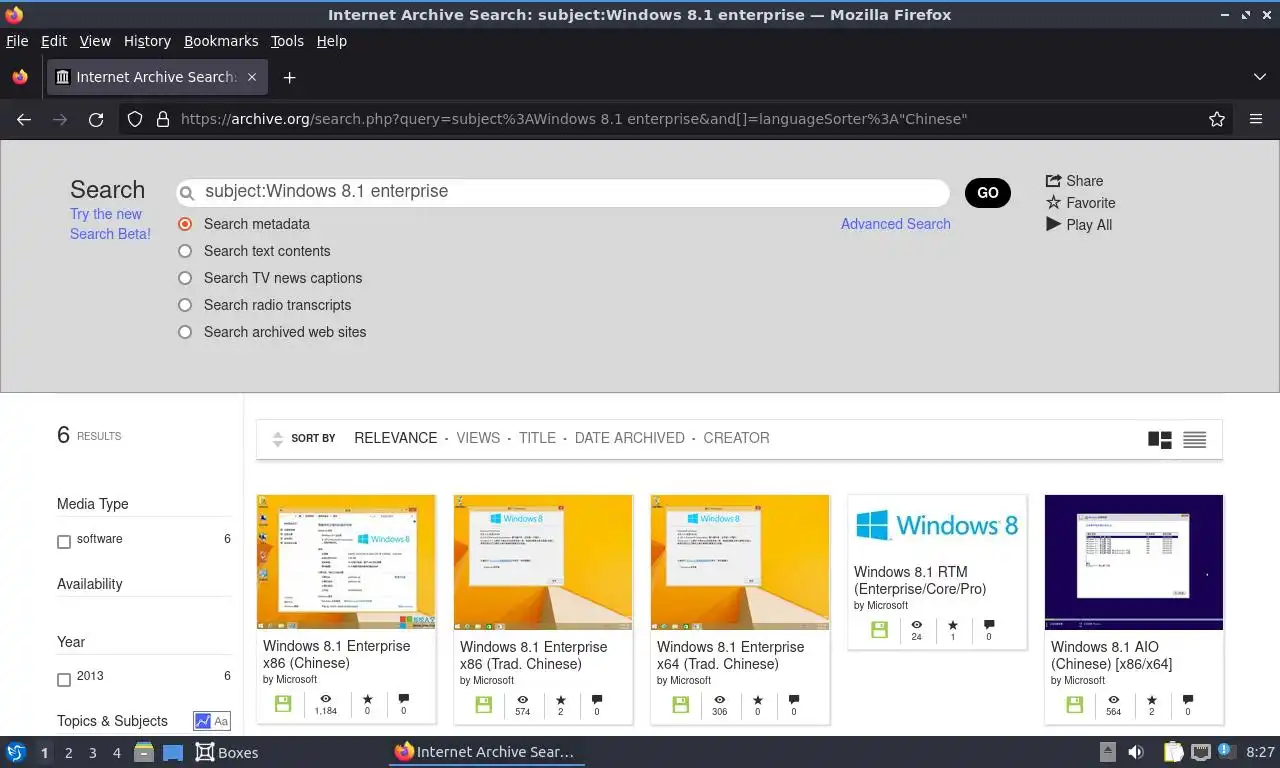Screen dimensions: 1280x768
Task: Toggle sort direction arrows
Action: point(278,439)
